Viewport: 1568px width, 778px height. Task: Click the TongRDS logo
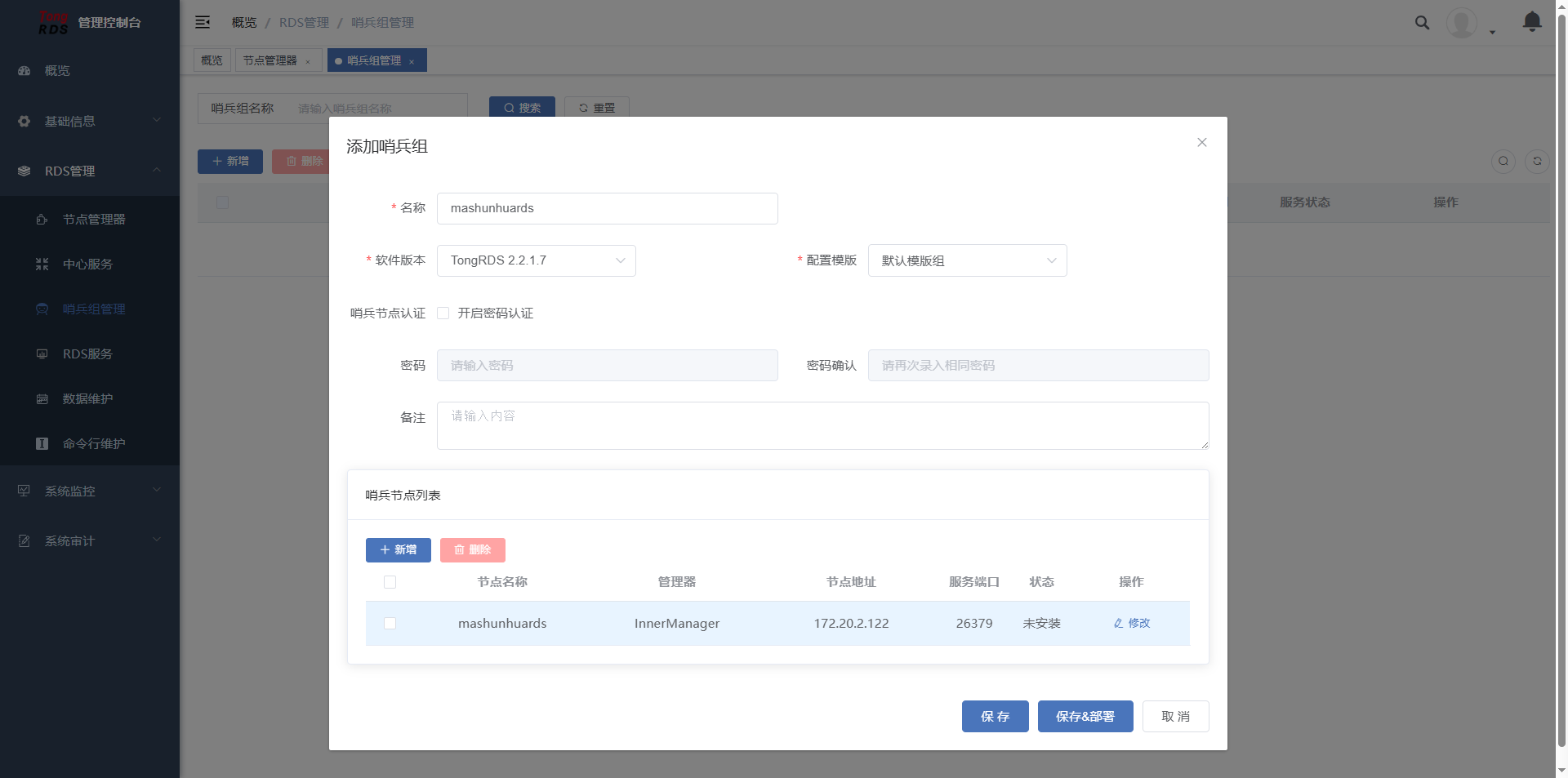[x=53, y=23]
